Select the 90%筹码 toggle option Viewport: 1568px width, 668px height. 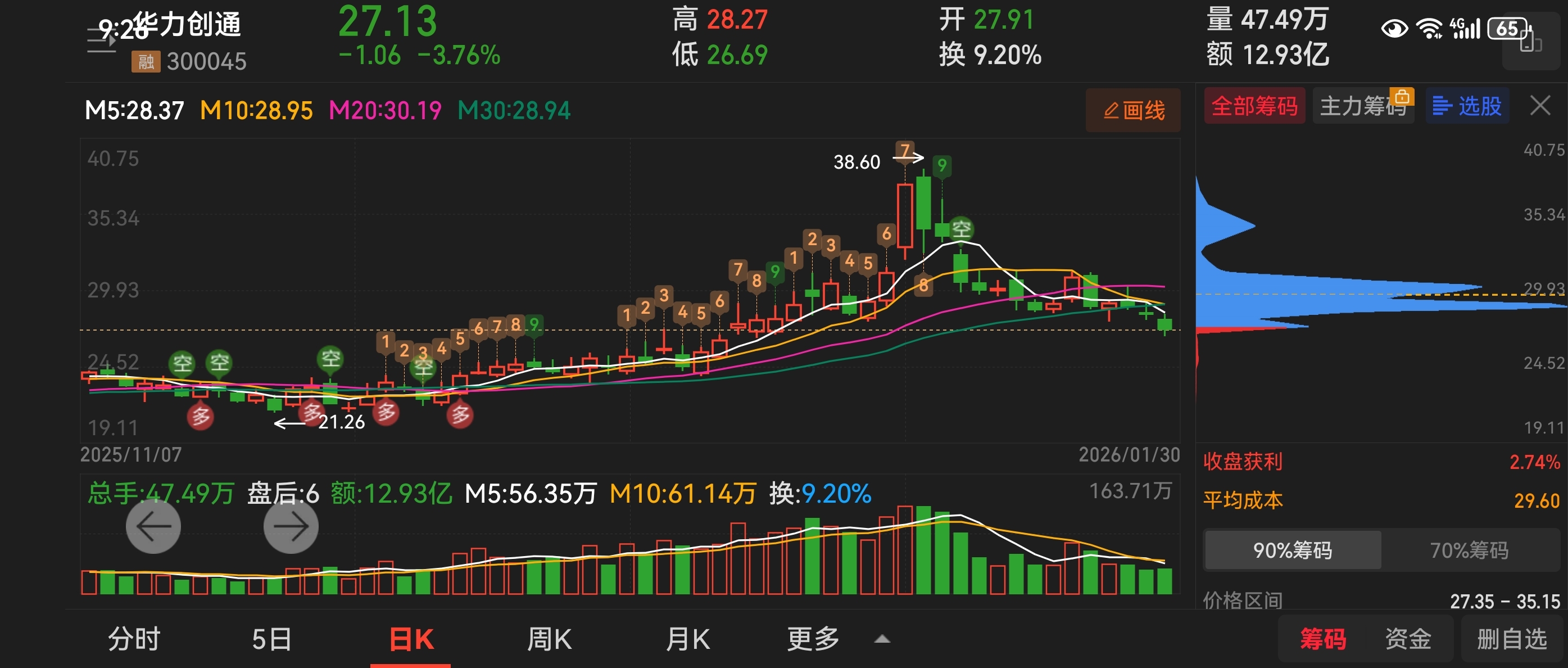tap(1292, 550)
